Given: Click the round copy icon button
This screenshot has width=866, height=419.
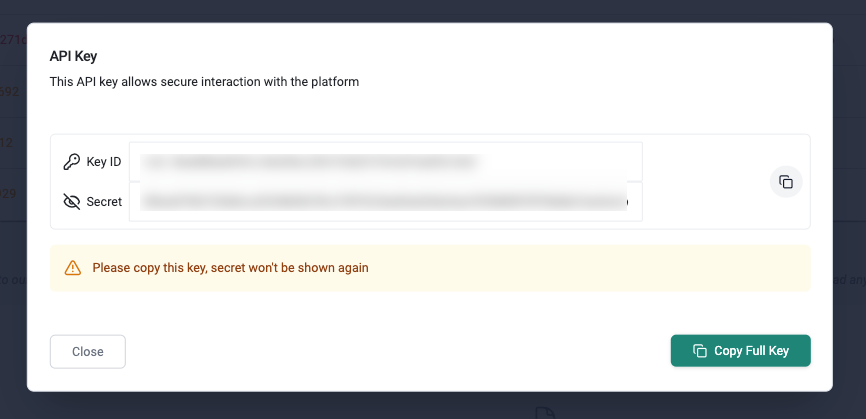Looking at the screenshot, I should tap(786, 182).
